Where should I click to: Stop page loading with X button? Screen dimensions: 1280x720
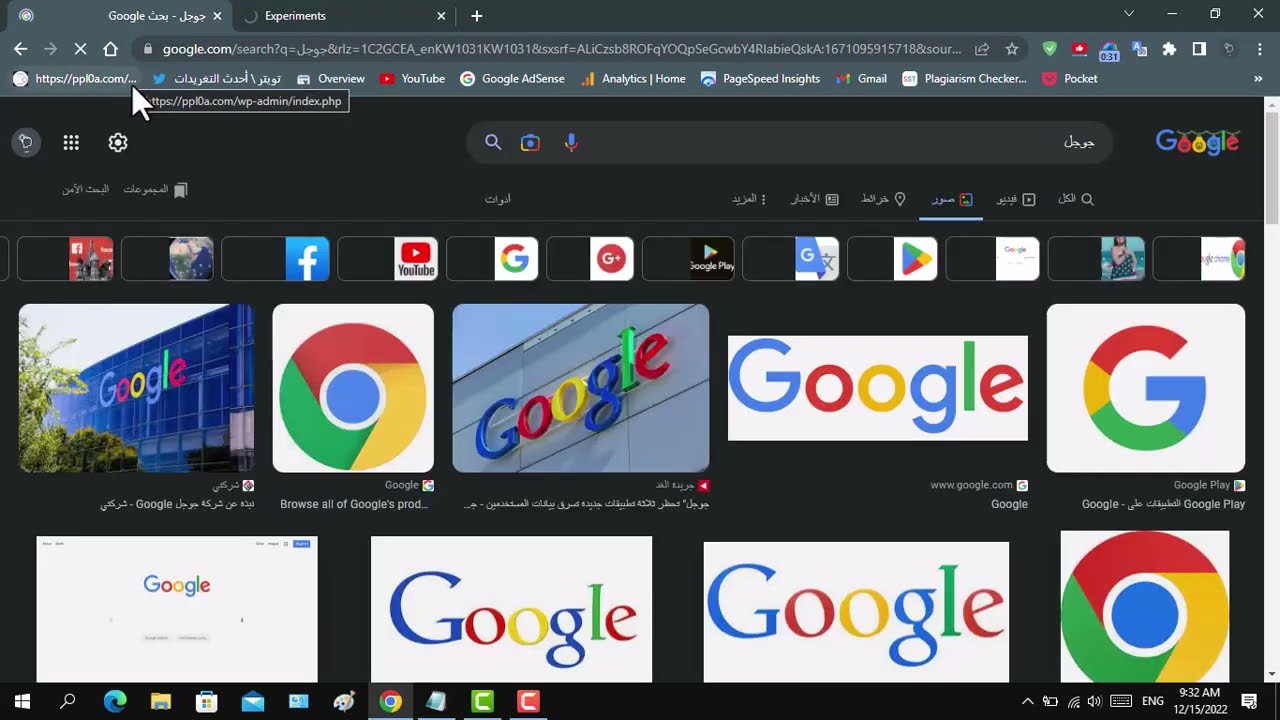(81, 49)
